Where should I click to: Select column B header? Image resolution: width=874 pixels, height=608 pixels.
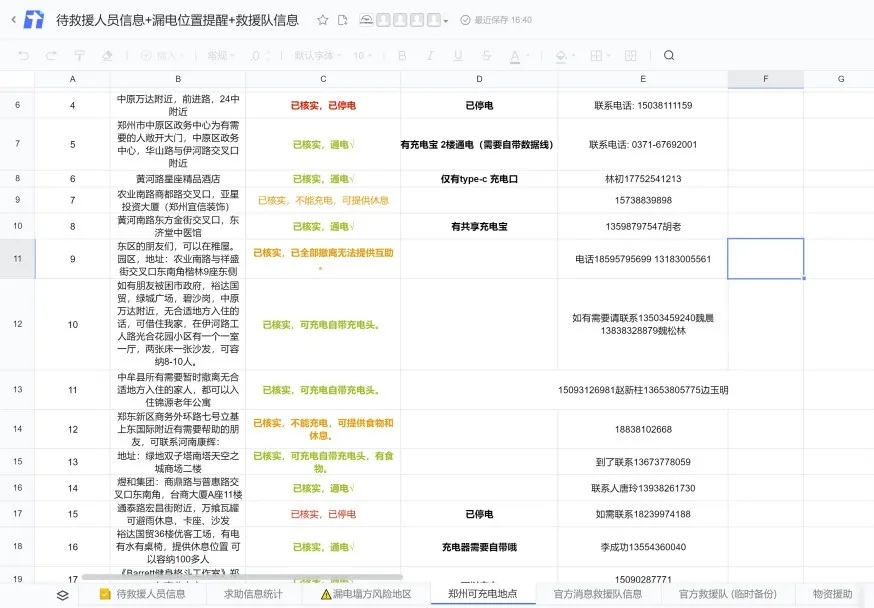pos(178,79)
